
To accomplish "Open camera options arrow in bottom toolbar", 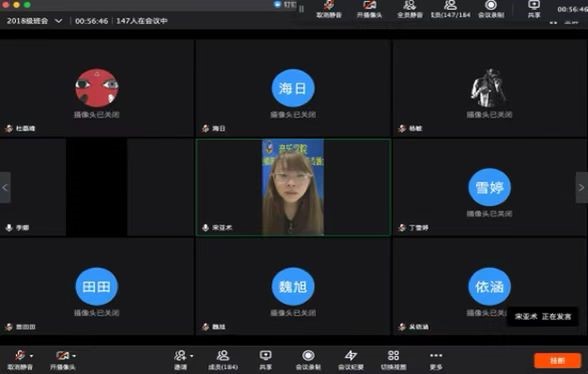I will [74, 356].
